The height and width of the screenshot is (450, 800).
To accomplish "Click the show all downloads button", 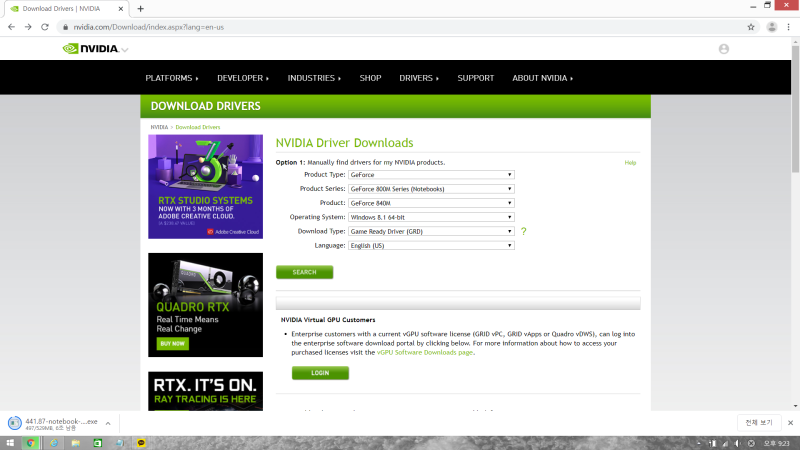I will click(x=759, y=422).
